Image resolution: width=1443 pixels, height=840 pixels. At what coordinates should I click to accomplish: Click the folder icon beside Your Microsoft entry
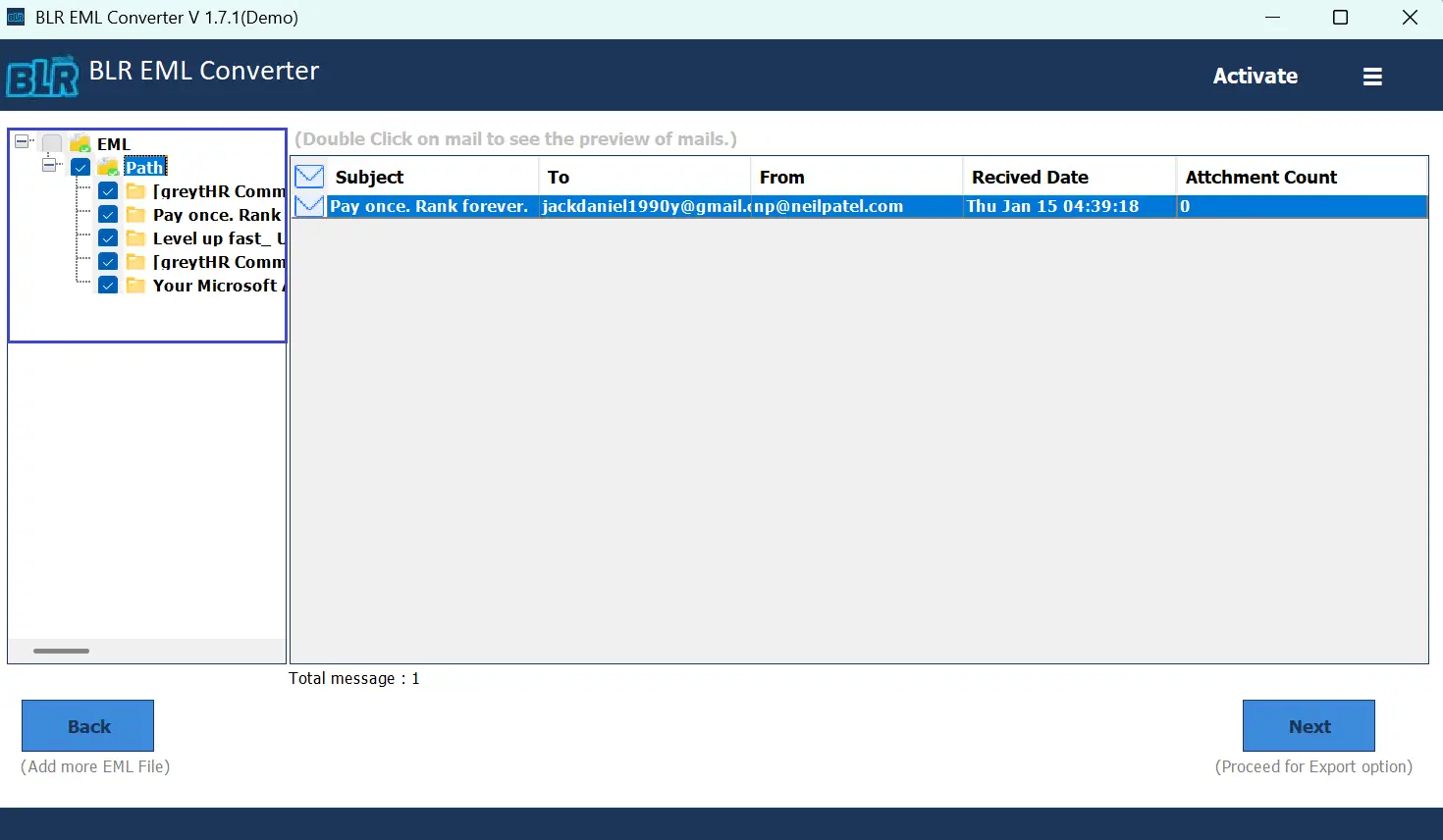135,286
